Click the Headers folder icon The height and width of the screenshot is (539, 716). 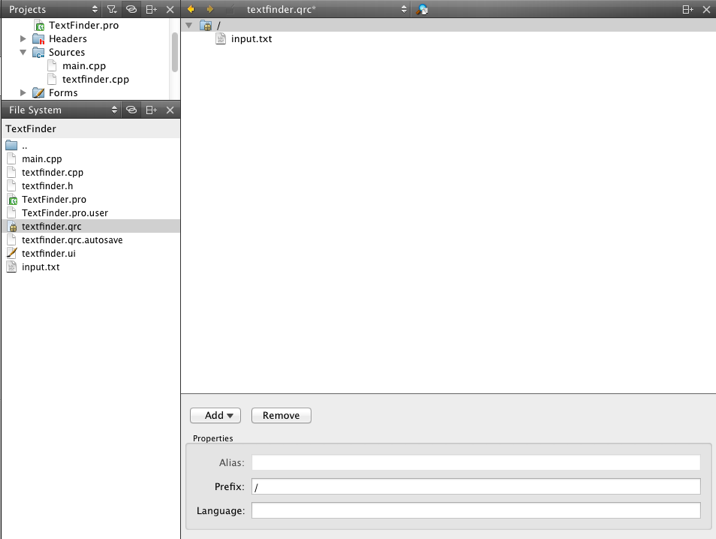point(38,39)
